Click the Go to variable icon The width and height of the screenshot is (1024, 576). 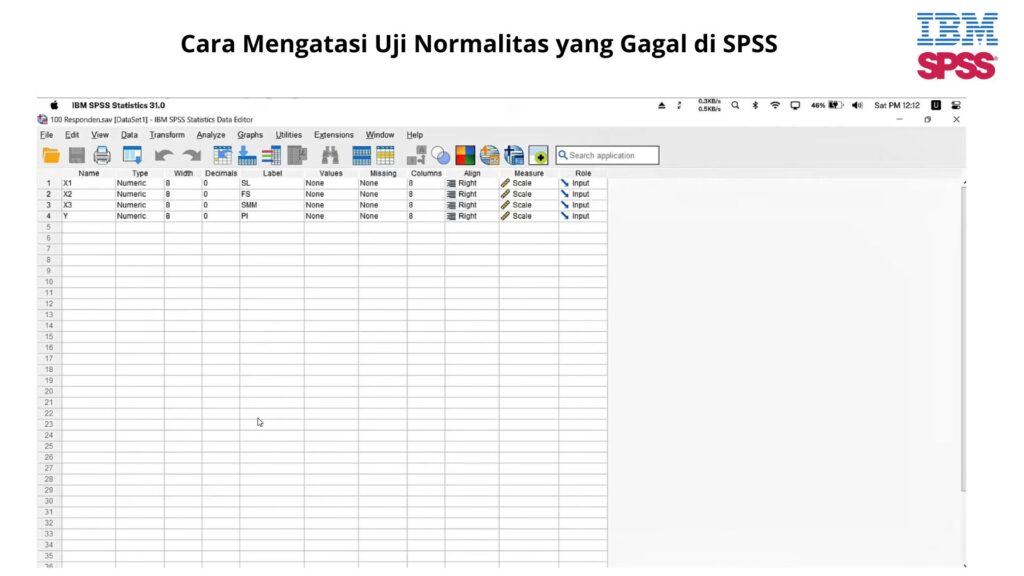coord(247,155)
